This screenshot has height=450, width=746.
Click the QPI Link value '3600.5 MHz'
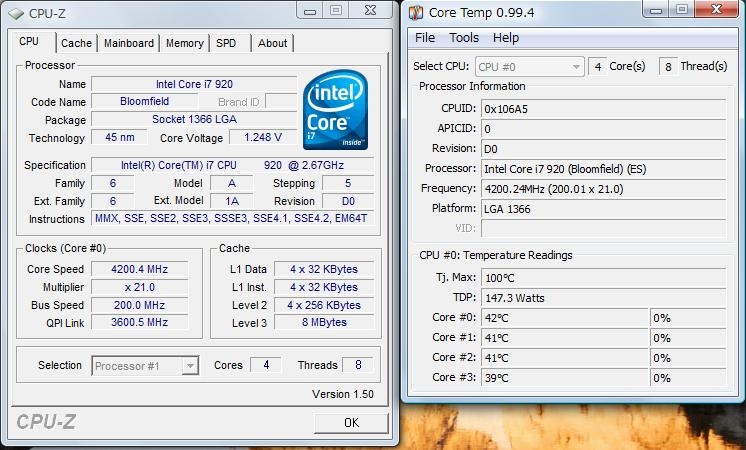pos(139,323)
